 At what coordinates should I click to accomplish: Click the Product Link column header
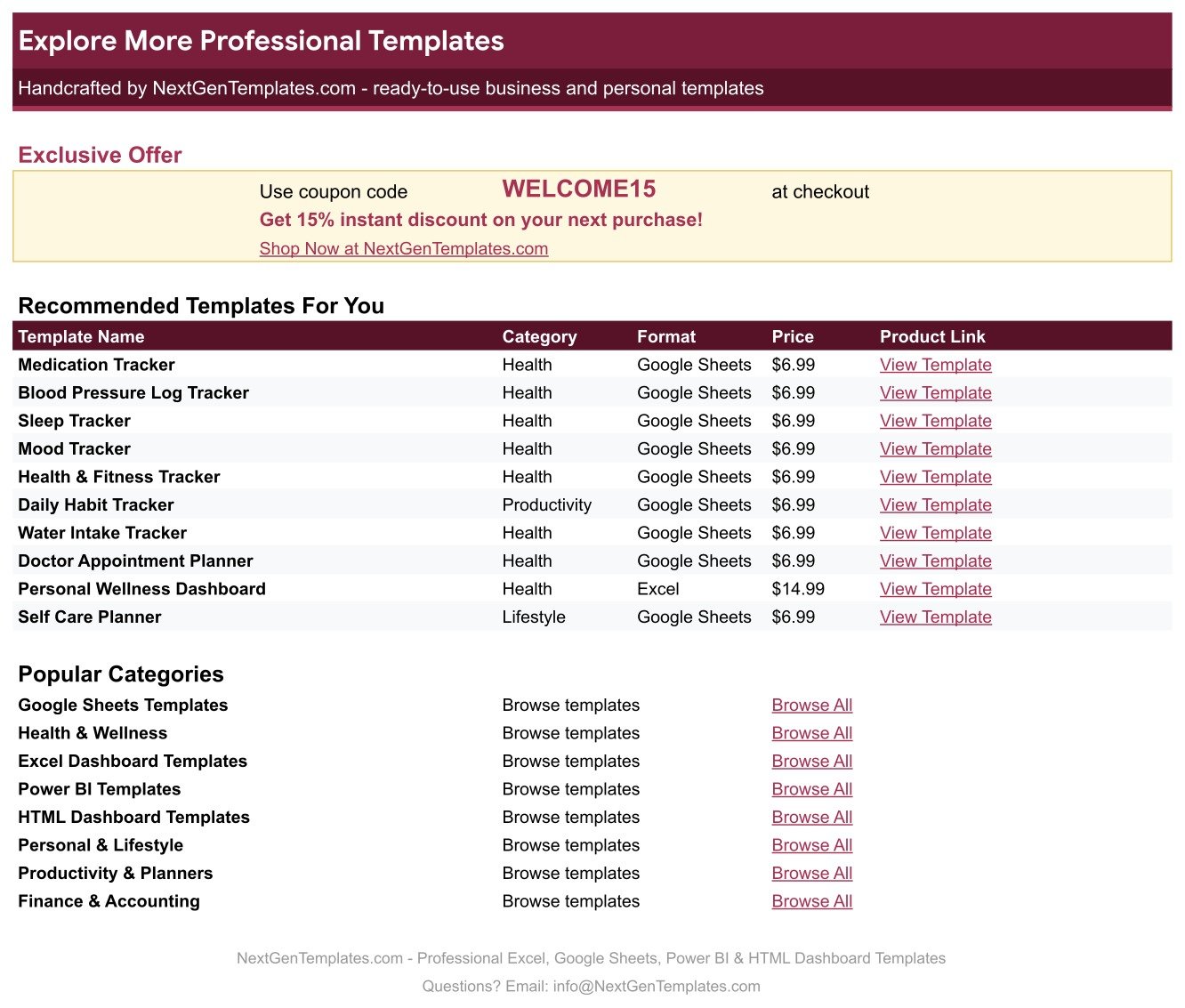(x=932, y=336)
